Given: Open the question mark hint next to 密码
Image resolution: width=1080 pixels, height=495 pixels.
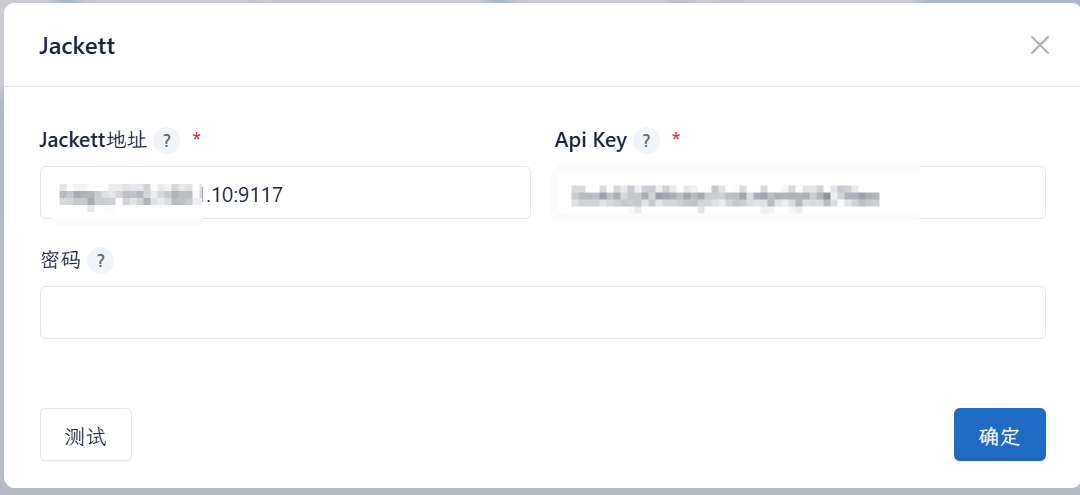Looking at the screenshot, I should tap(100, 261).
